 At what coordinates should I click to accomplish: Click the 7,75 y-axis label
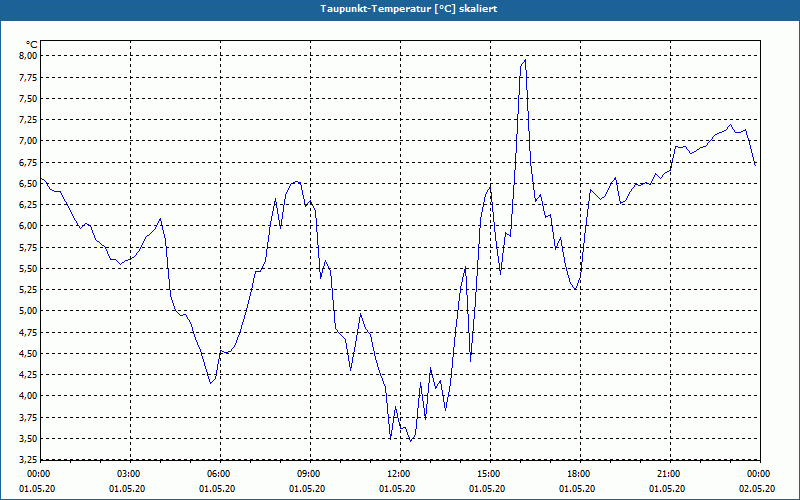27,77
